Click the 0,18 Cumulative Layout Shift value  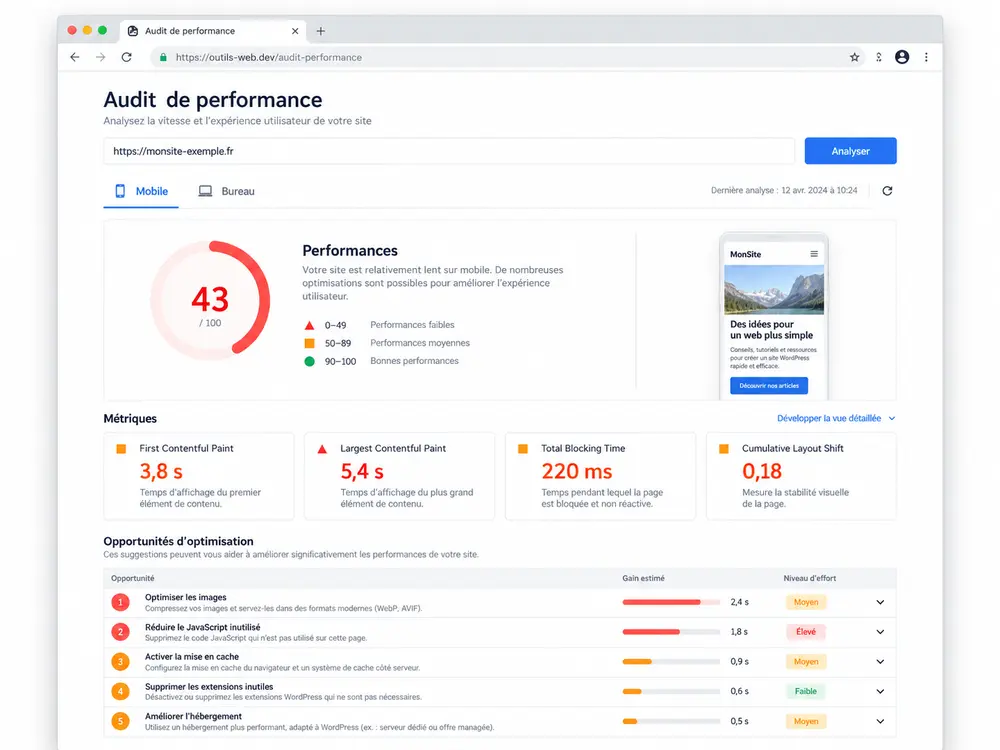761,472
